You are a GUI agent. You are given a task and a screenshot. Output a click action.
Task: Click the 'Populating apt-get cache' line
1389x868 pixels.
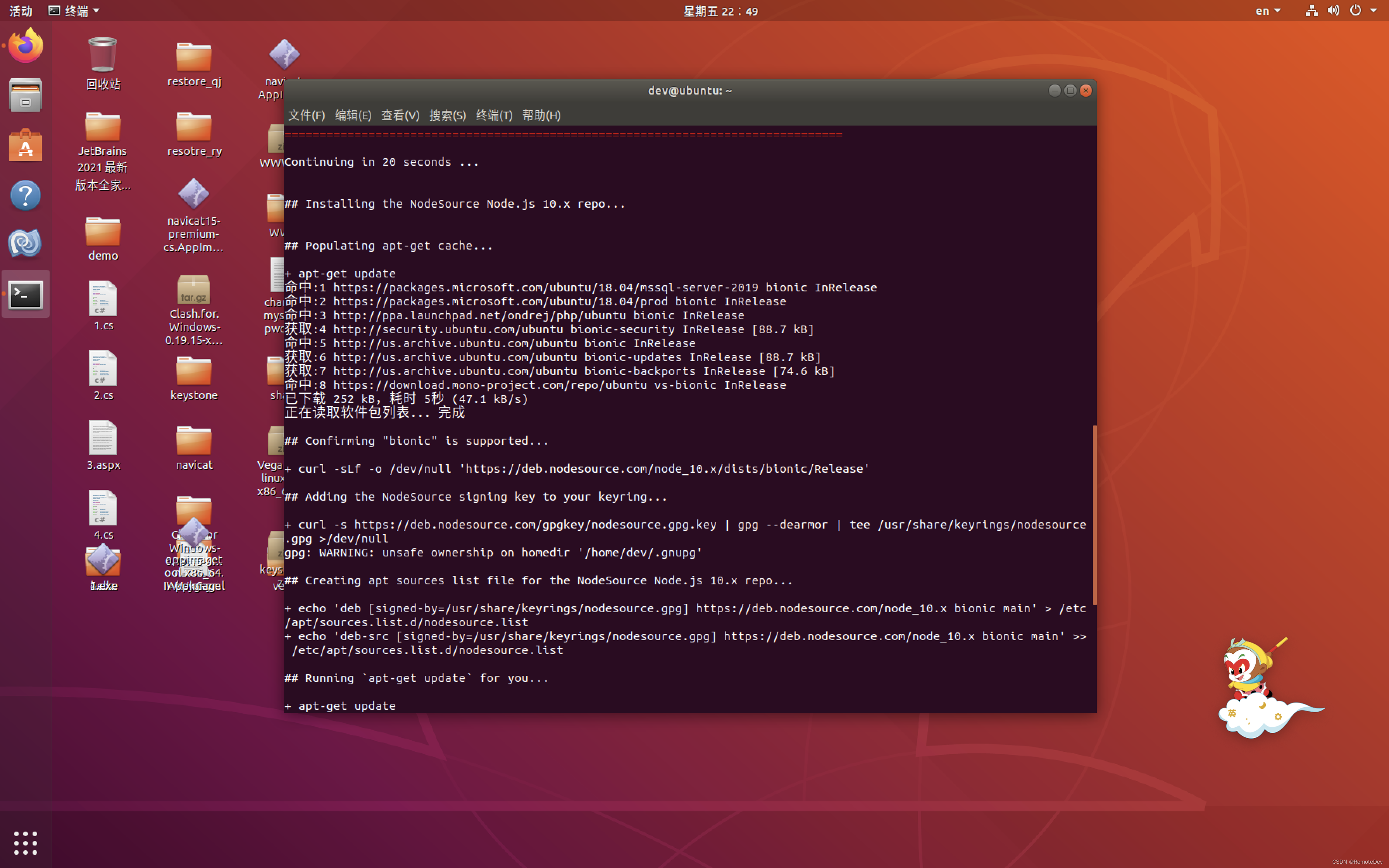(x=389, y=246)
